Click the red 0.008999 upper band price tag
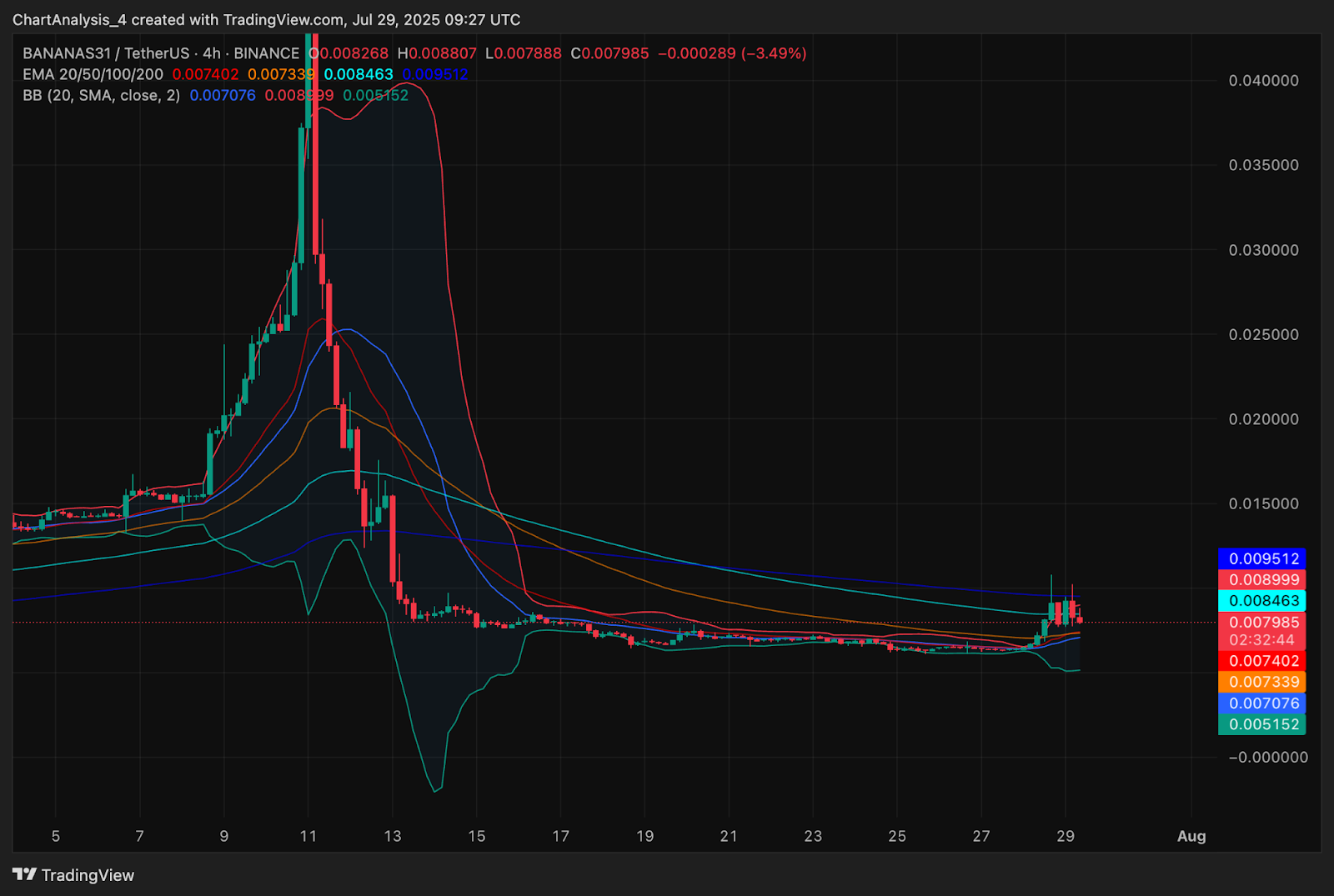 click(1262, 579)
